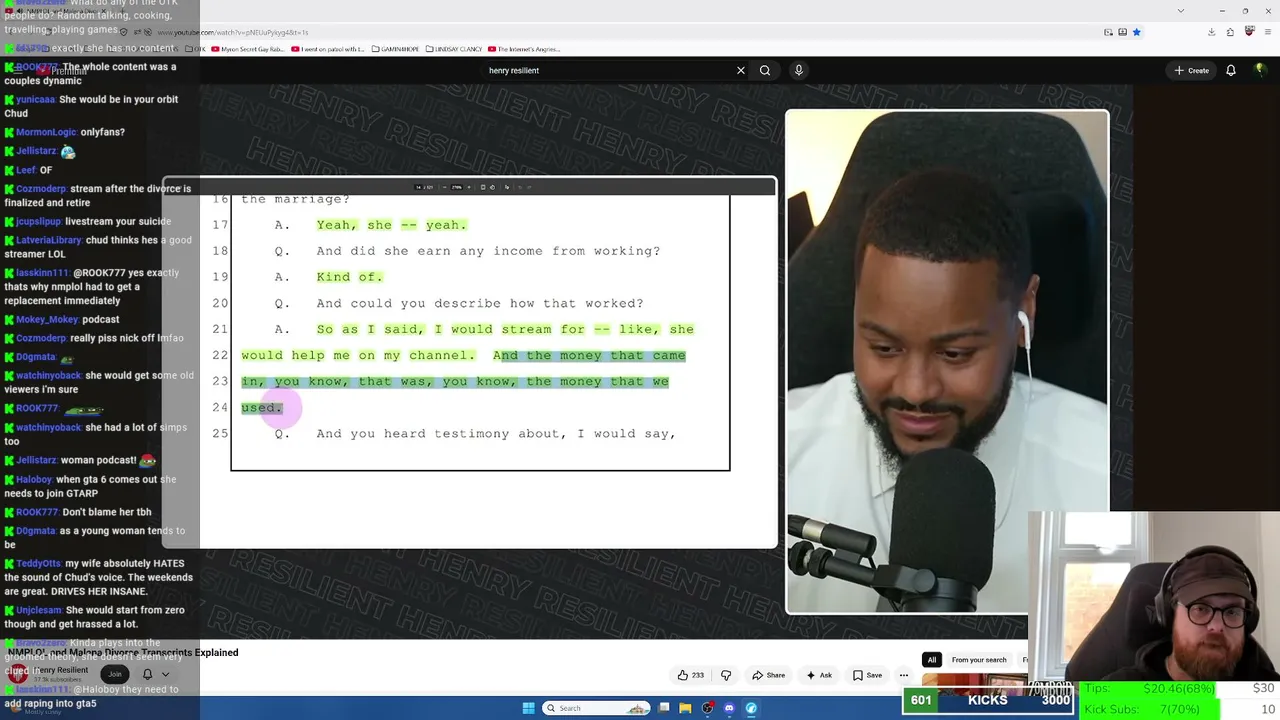Click the Windows taskbar Search box
1280x720 pixels.
click(597, 708)
